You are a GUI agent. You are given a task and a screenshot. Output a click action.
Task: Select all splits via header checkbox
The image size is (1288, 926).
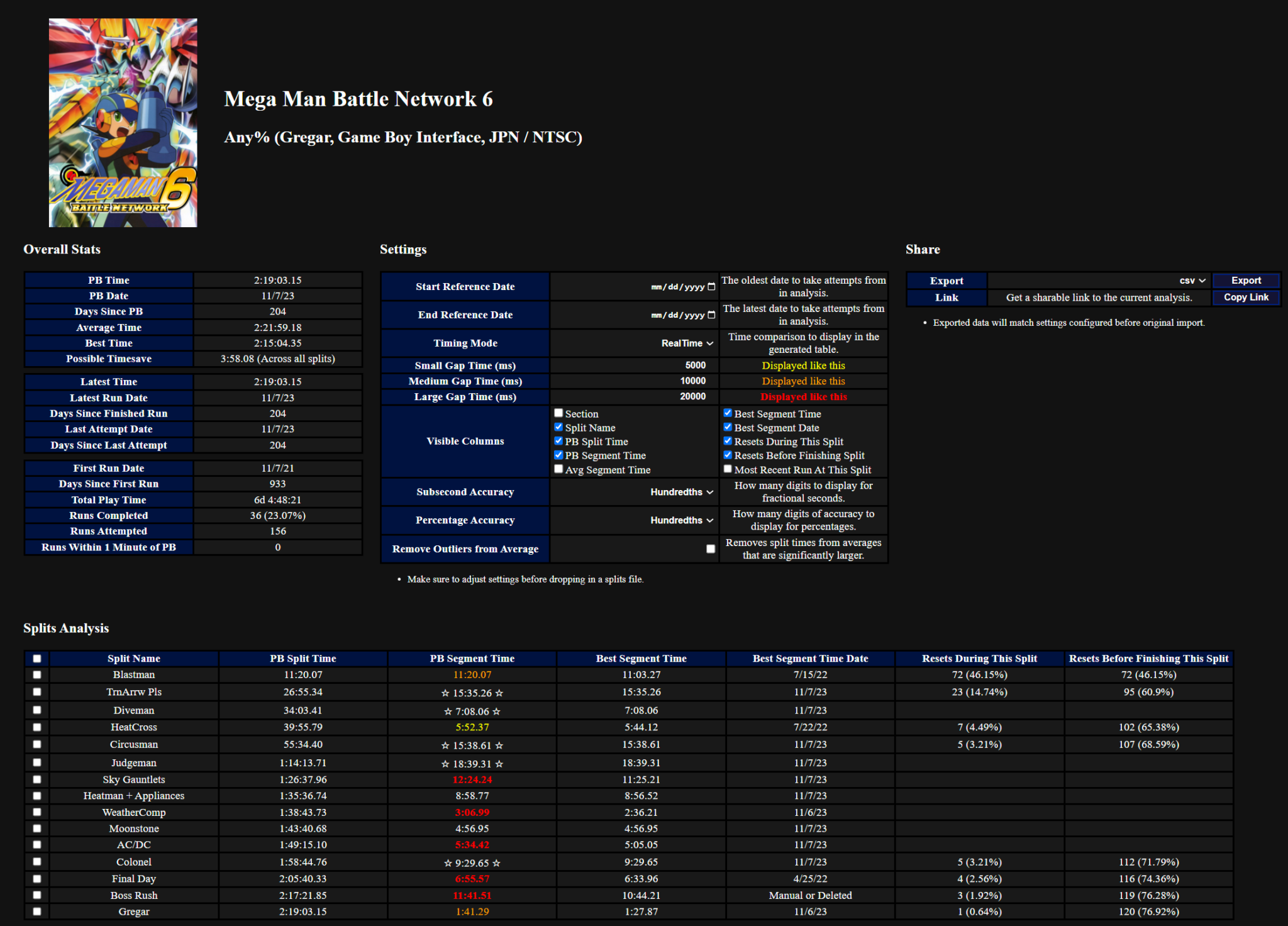click(x=37, y=659)
